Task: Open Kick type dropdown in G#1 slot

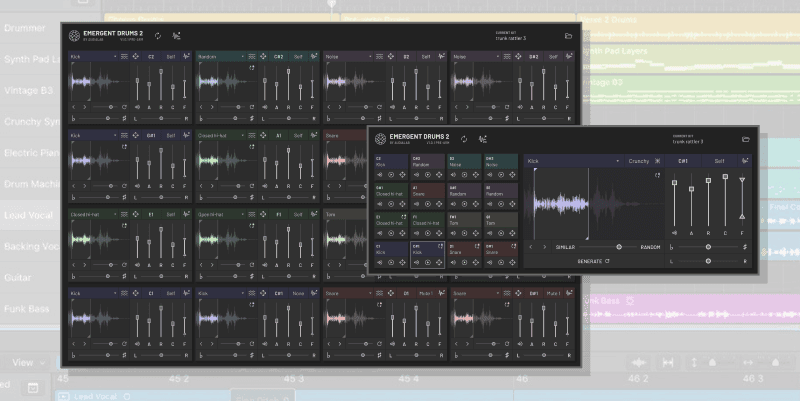Action: (93, 136)
